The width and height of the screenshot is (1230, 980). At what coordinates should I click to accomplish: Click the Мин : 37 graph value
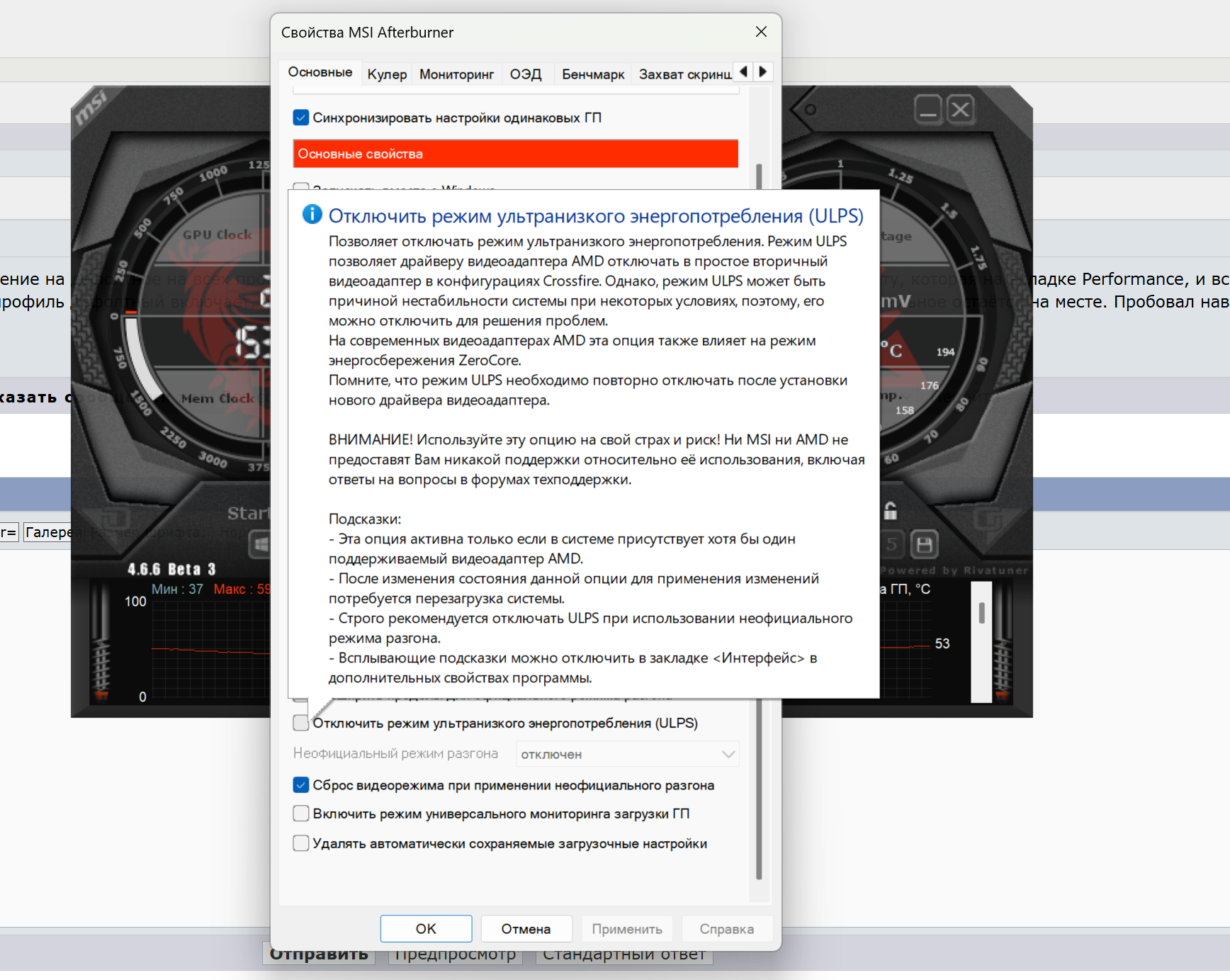(177, 589)
